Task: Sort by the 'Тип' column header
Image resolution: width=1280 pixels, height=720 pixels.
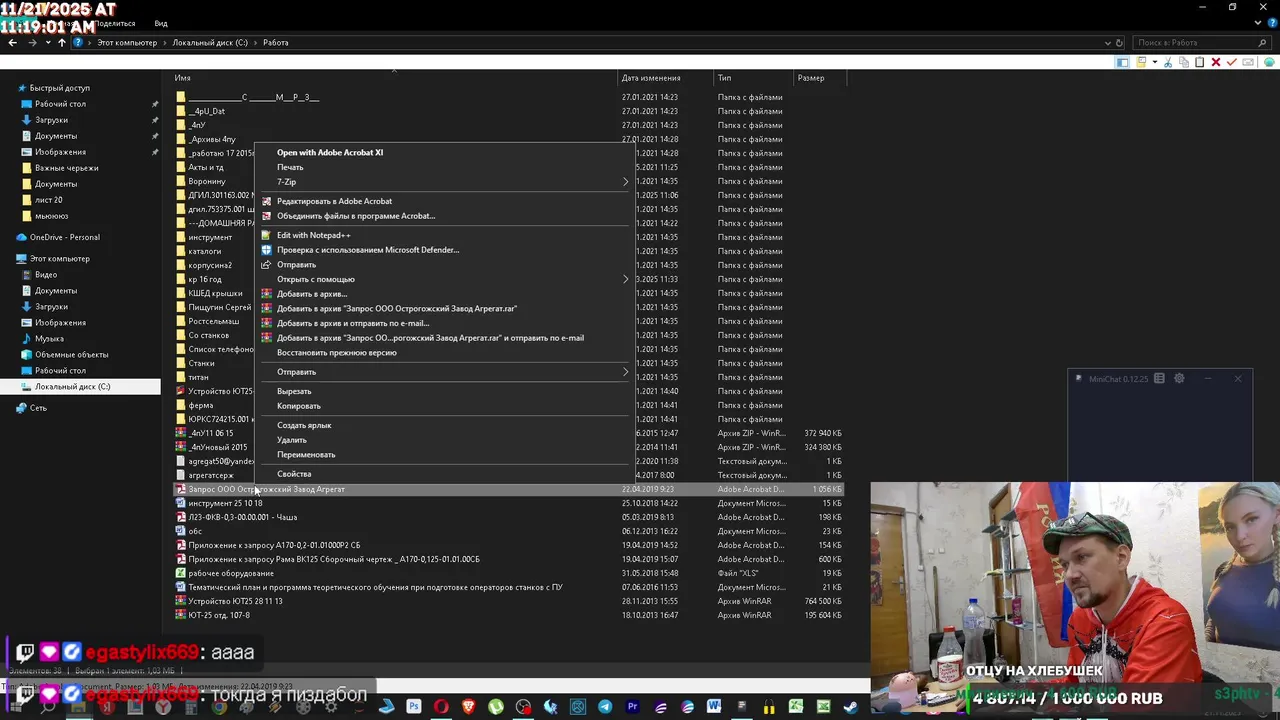Action: 724,78
